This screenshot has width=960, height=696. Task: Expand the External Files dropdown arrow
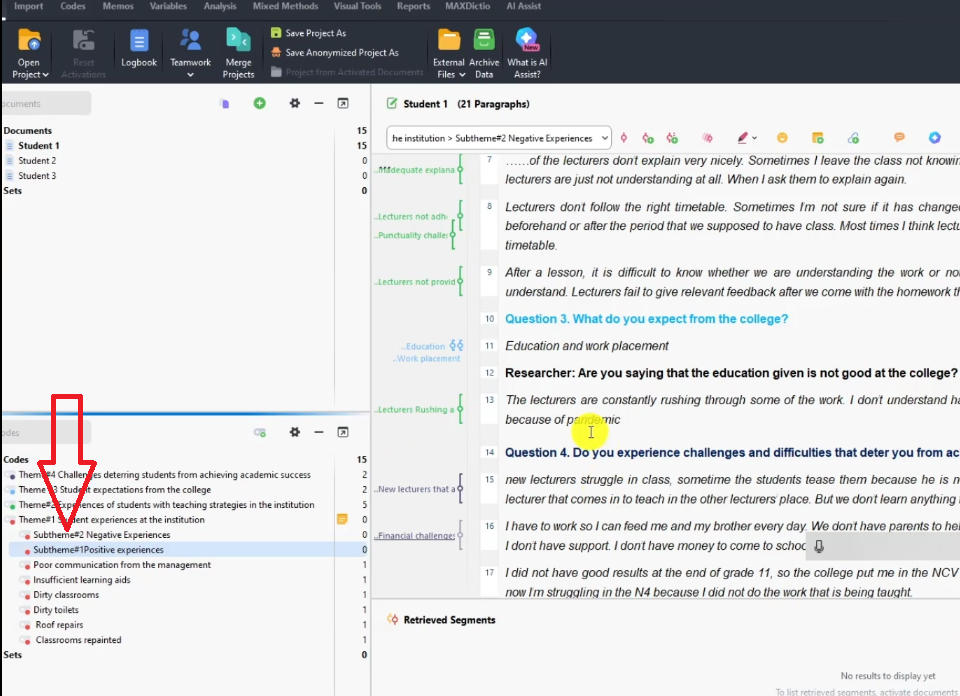pyautogui.click(x=462, y=75)
